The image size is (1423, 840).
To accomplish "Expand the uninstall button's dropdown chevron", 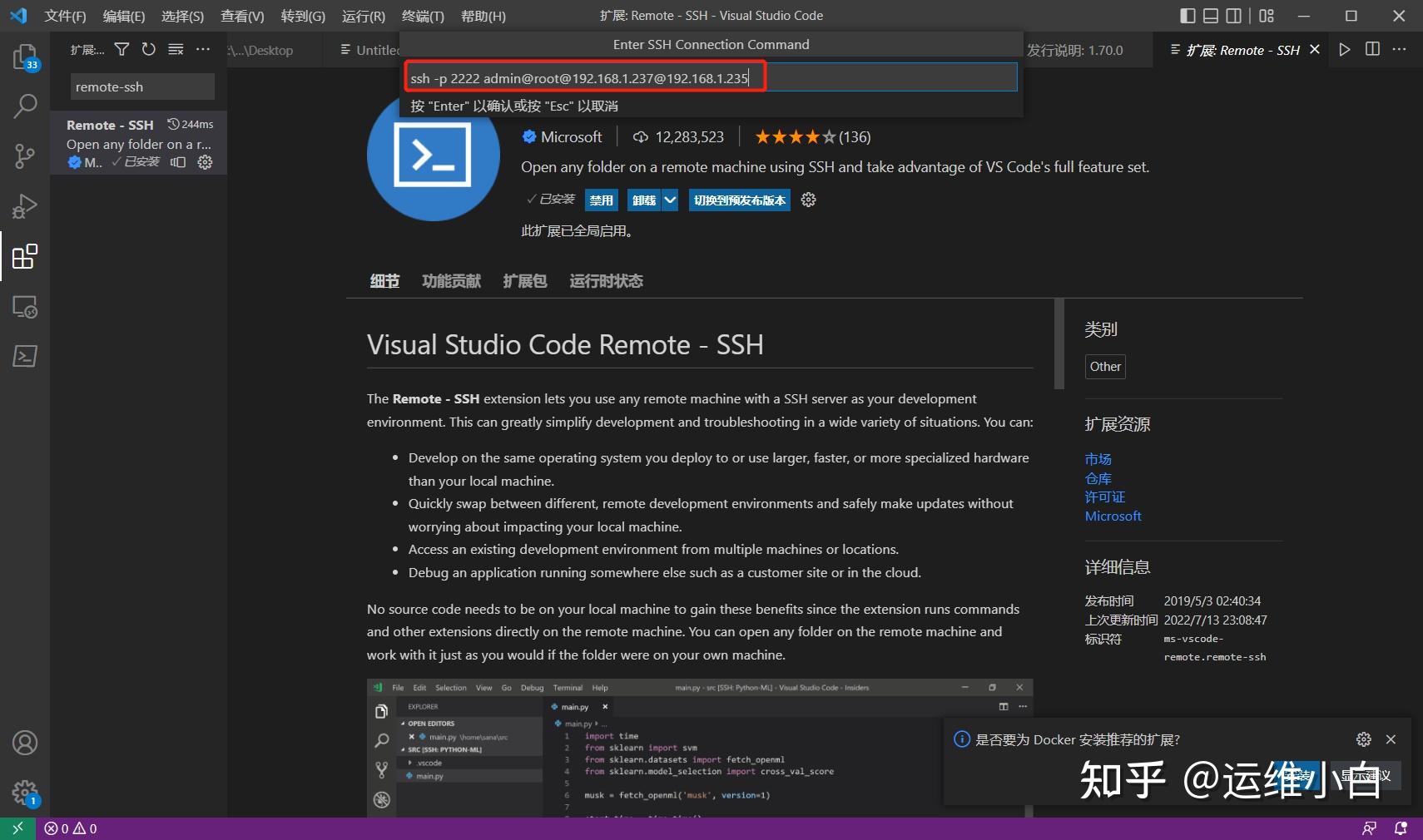I will point(671,200).
